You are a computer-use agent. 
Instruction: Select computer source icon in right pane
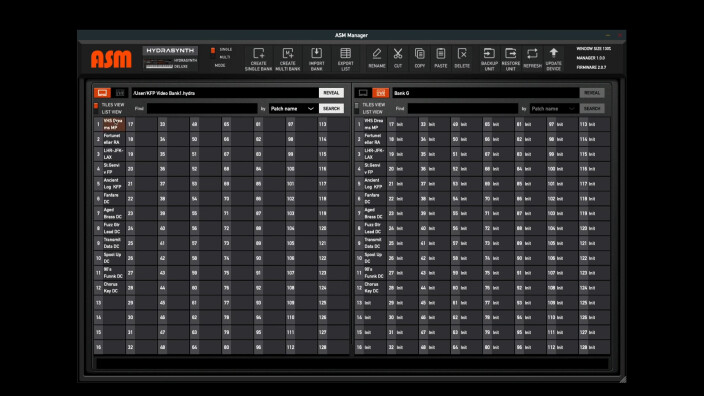363,93
